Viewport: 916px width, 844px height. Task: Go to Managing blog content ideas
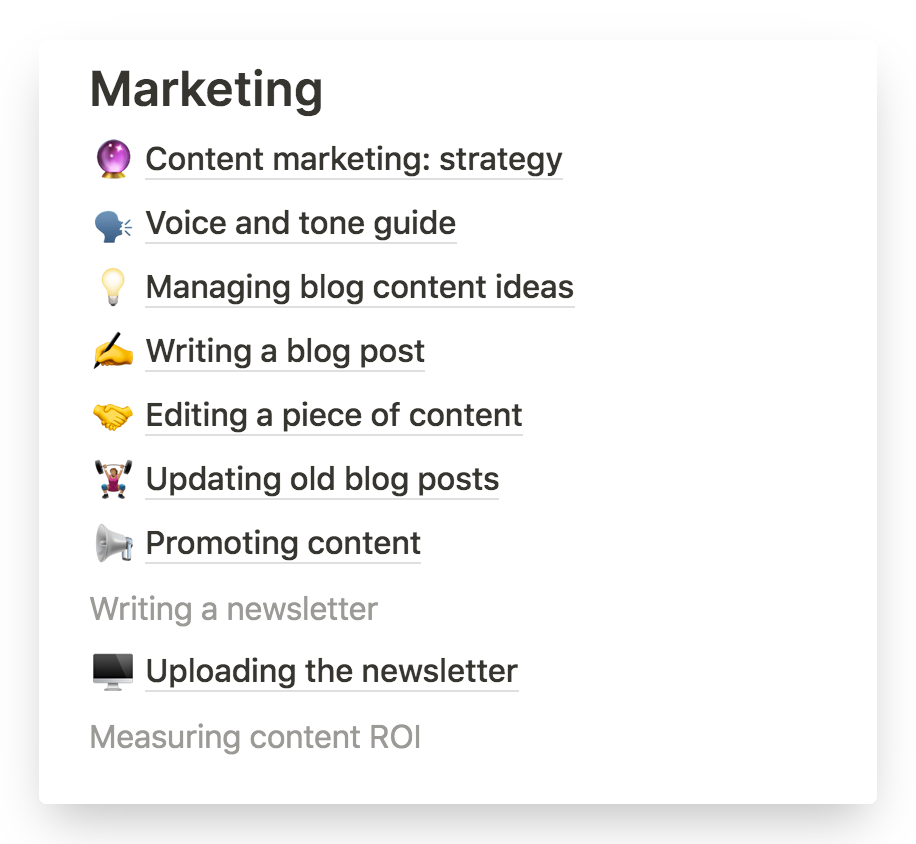pyautogui.click(x=359, y=287)
